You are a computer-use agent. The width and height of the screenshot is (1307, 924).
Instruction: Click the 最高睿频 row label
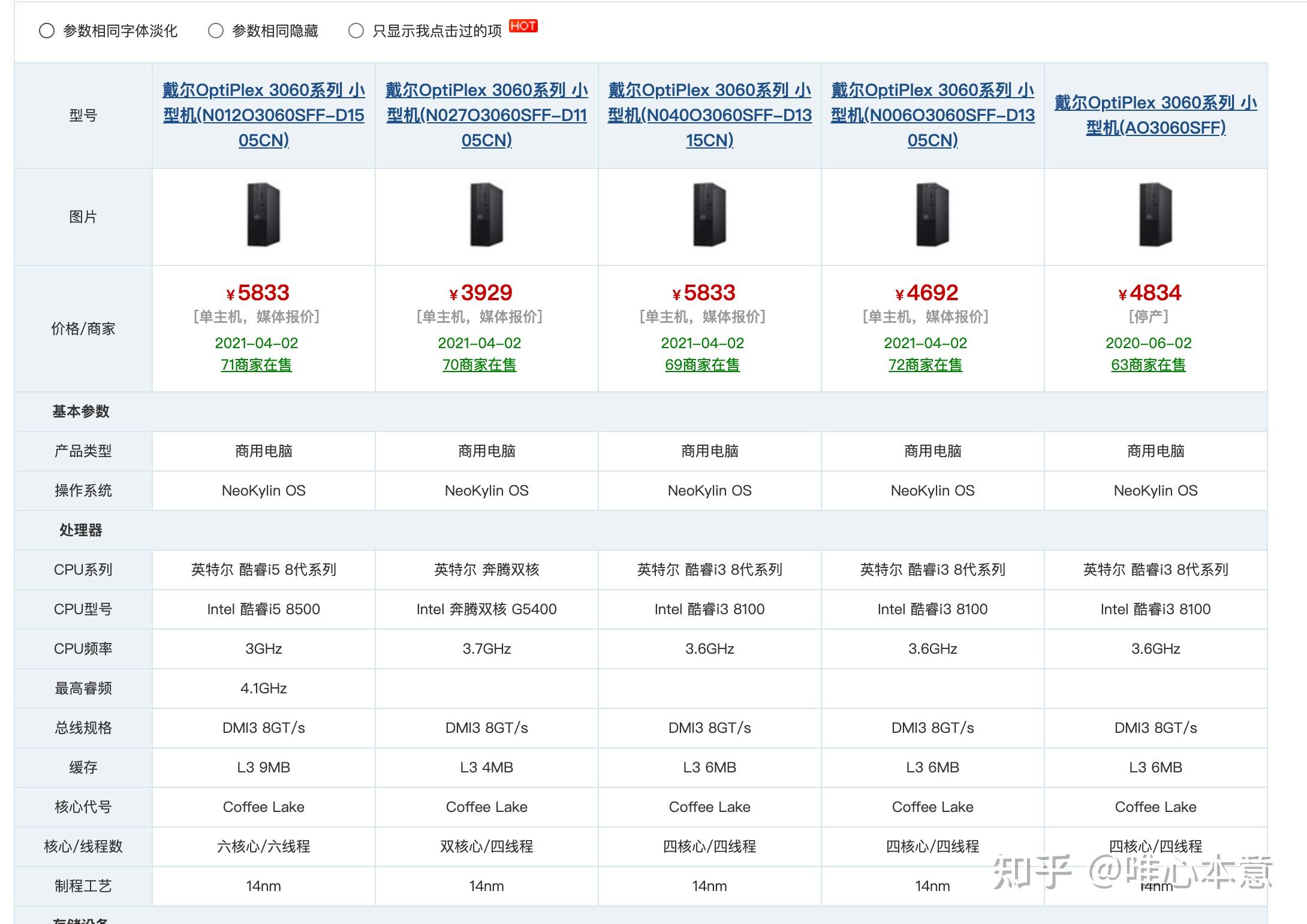[83, 689]
